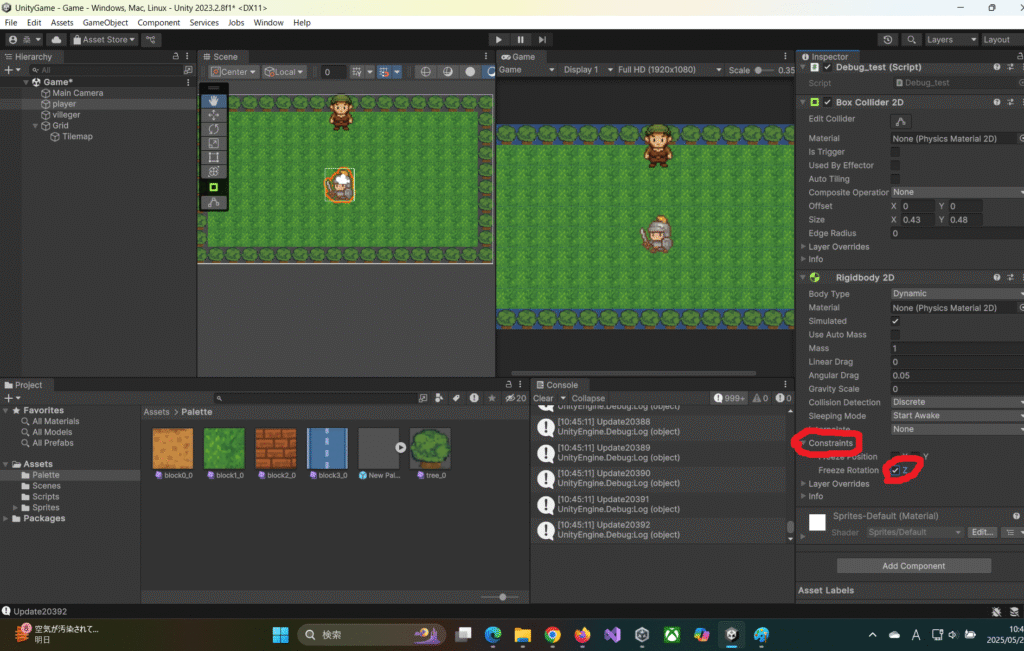The width and height of the screenshot is (1024, 651).
Task: Click the Pause button
Action: pyautogui.click(x=520, y=40)
